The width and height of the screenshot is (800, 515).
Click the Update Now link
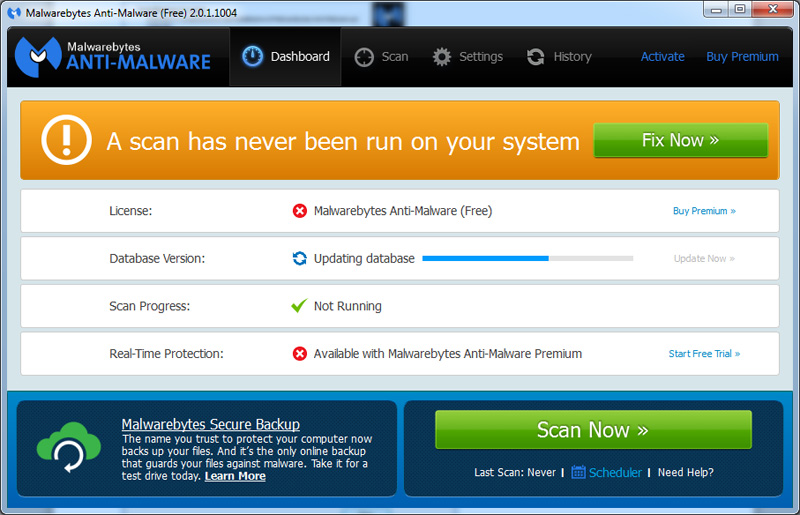click(x=704, y=258)
